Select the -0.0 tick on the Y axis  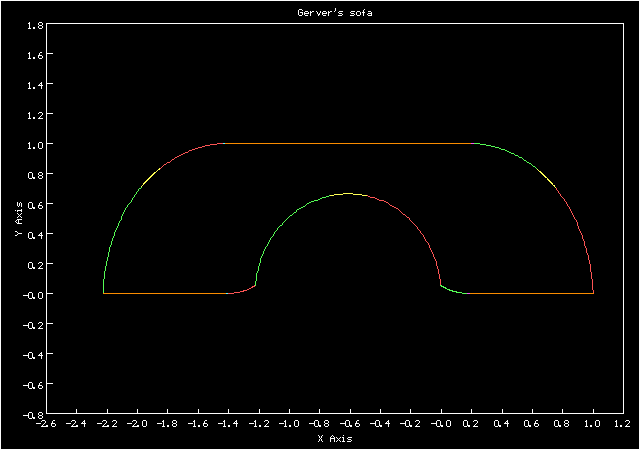click(x=33, y=295)
